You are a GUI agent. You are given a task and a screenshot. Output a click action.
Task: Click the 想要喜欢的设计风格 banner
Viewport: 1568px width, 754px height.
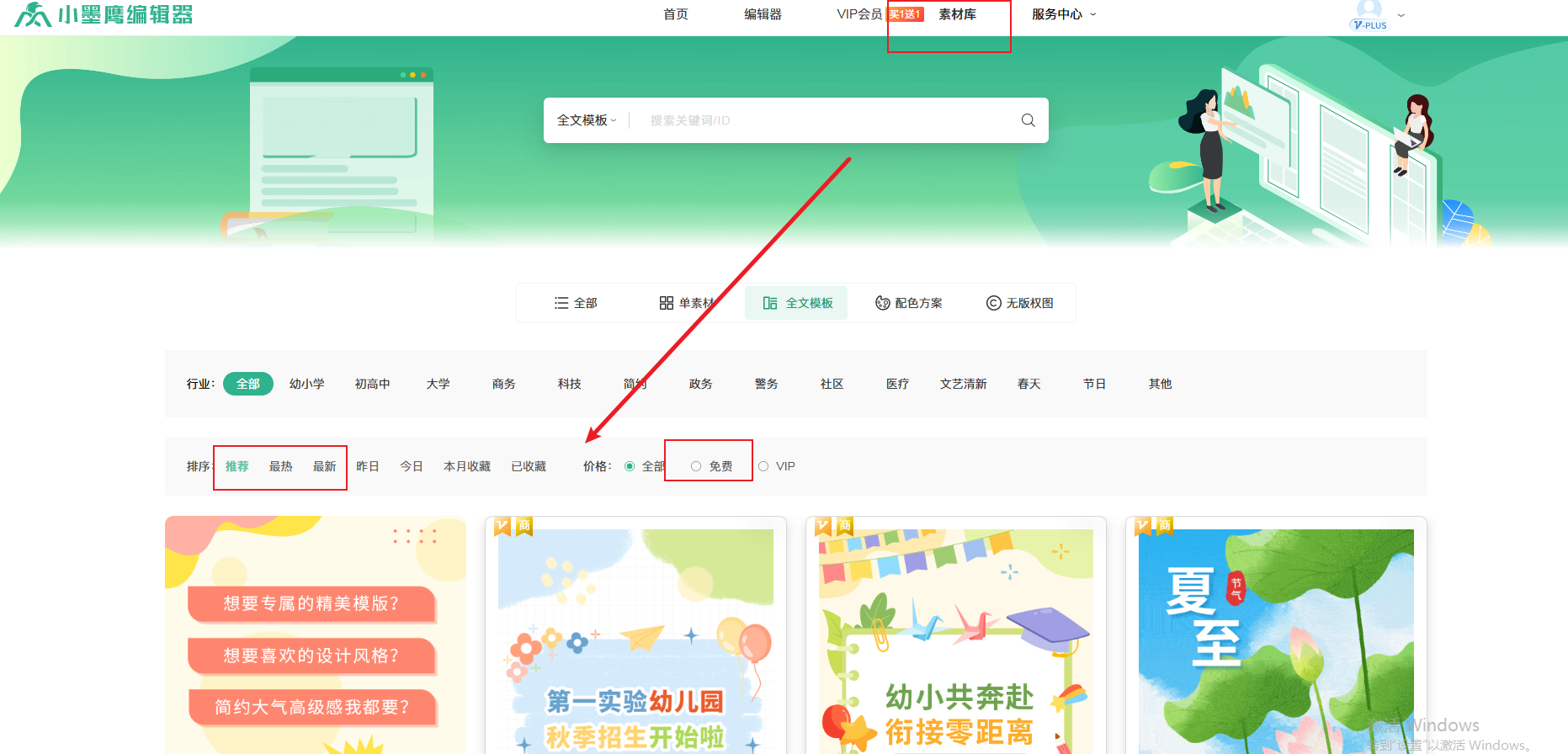[x=311, y=656]
